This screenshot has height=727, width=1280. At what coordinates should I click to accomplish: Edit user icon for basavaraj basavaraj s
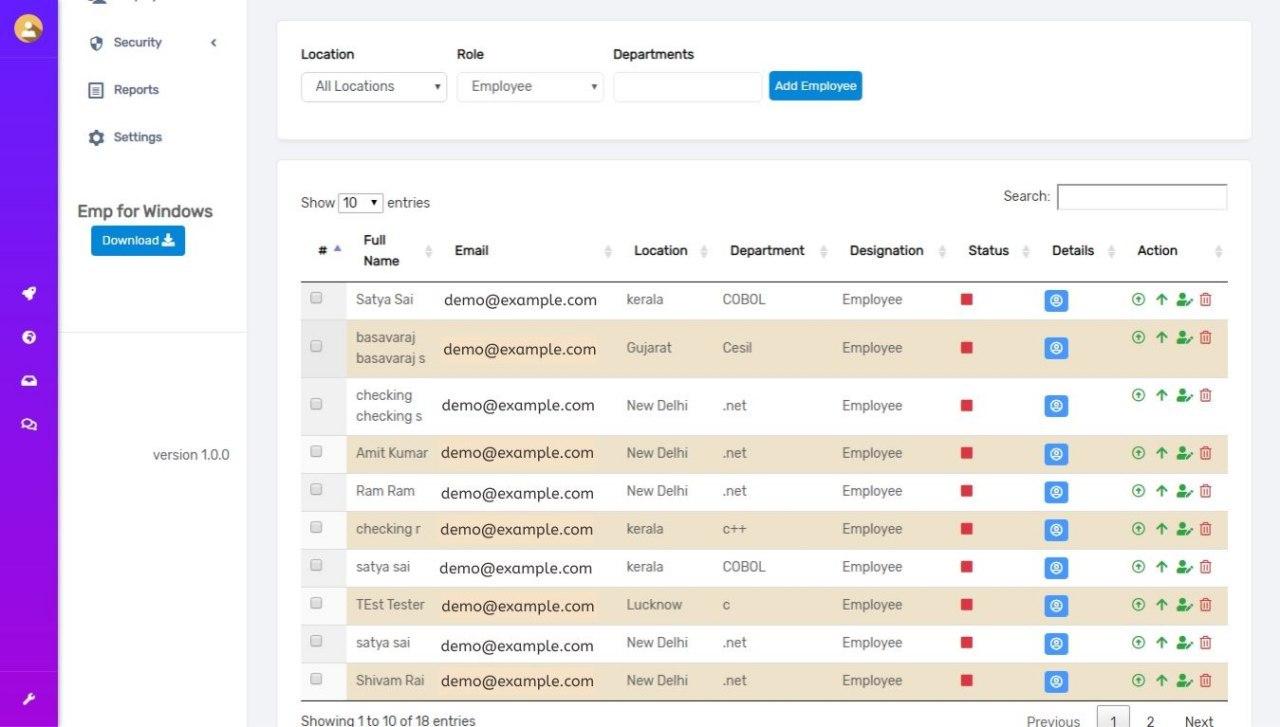click(x=1184, y=337)
